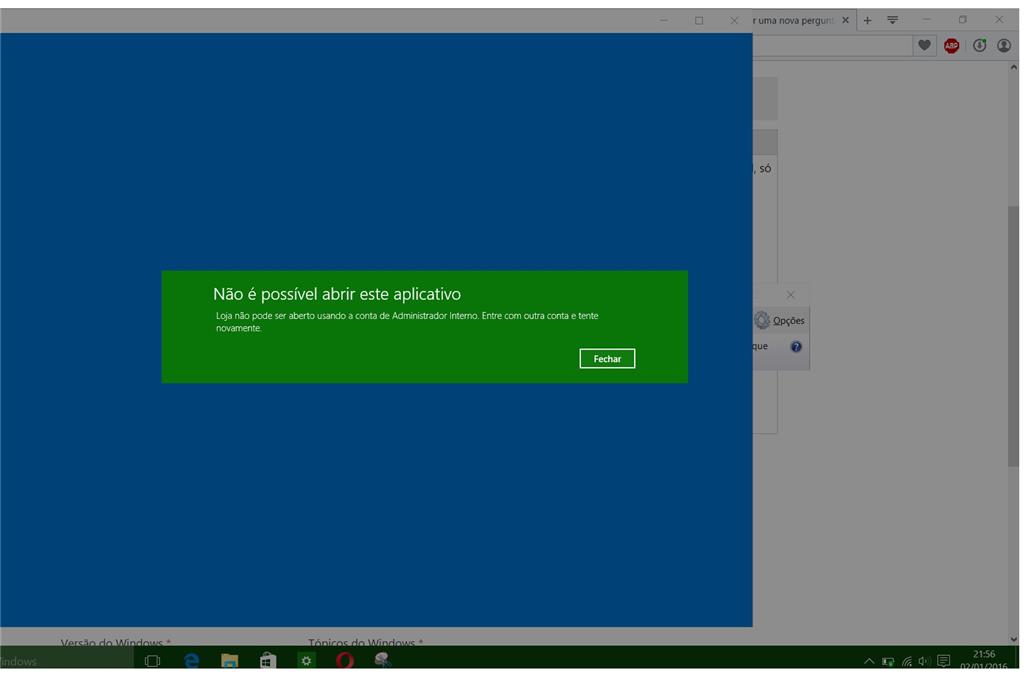Click the Opera address bar
Image resolution: width=1024 pixels, height=677 pixels.
click(x=832, y=46)
